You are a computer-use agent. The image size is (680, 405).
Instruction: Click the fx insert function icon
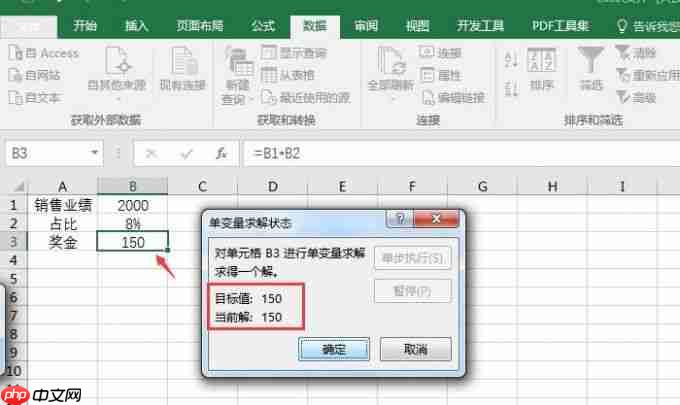[x=222, y=153]
